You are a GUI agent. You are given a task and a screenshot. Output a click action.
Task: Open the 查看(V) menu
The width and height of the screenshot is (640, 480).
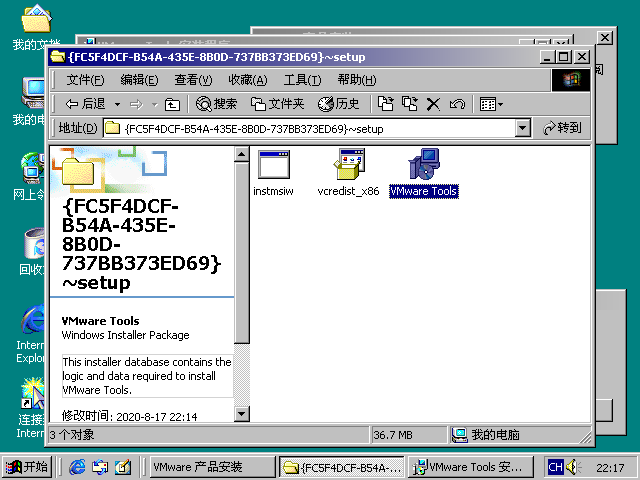click(x=193, y=80)
